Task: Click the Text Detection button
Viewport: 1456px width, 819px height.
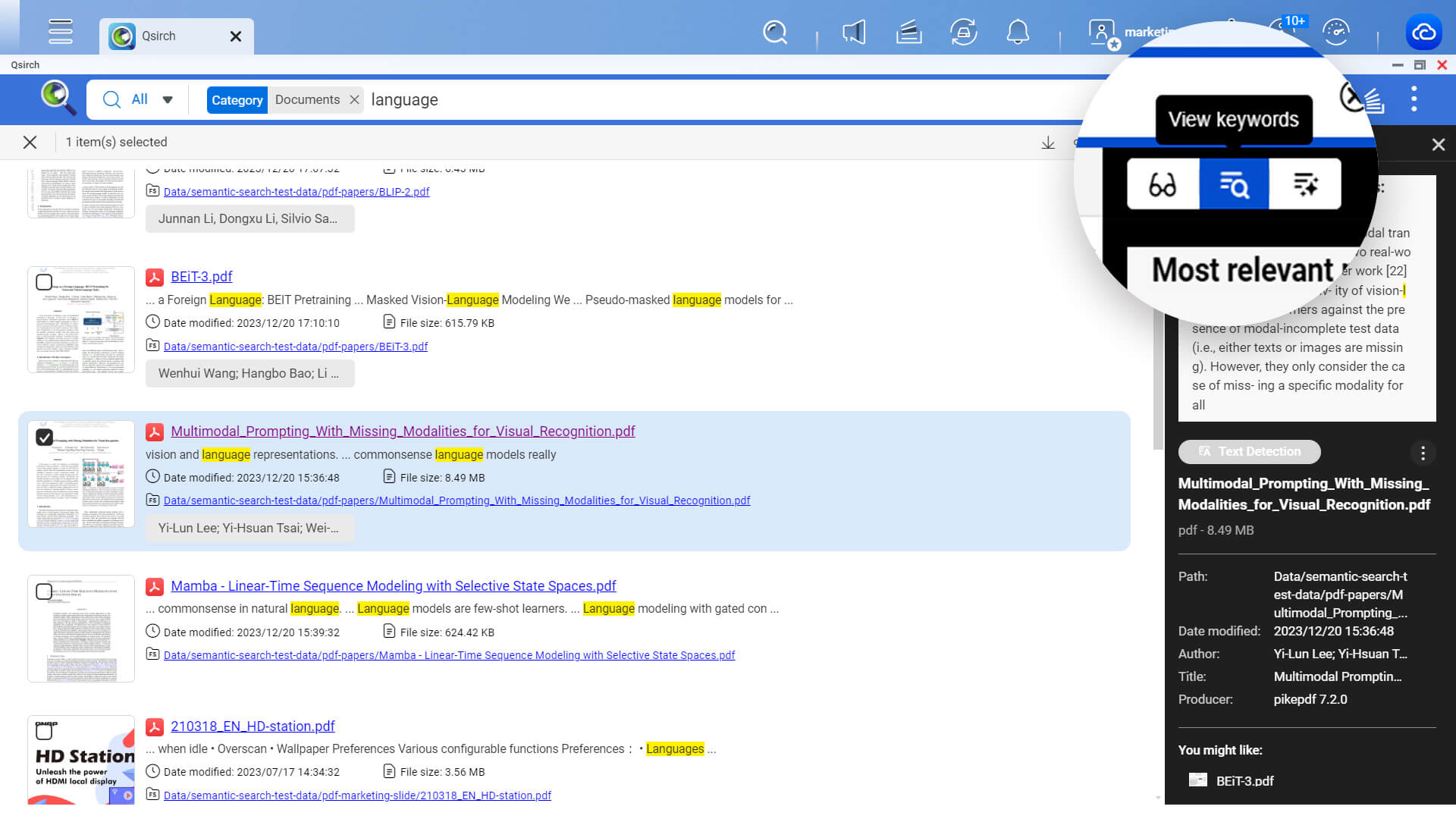Action: tap(1249, 452)
